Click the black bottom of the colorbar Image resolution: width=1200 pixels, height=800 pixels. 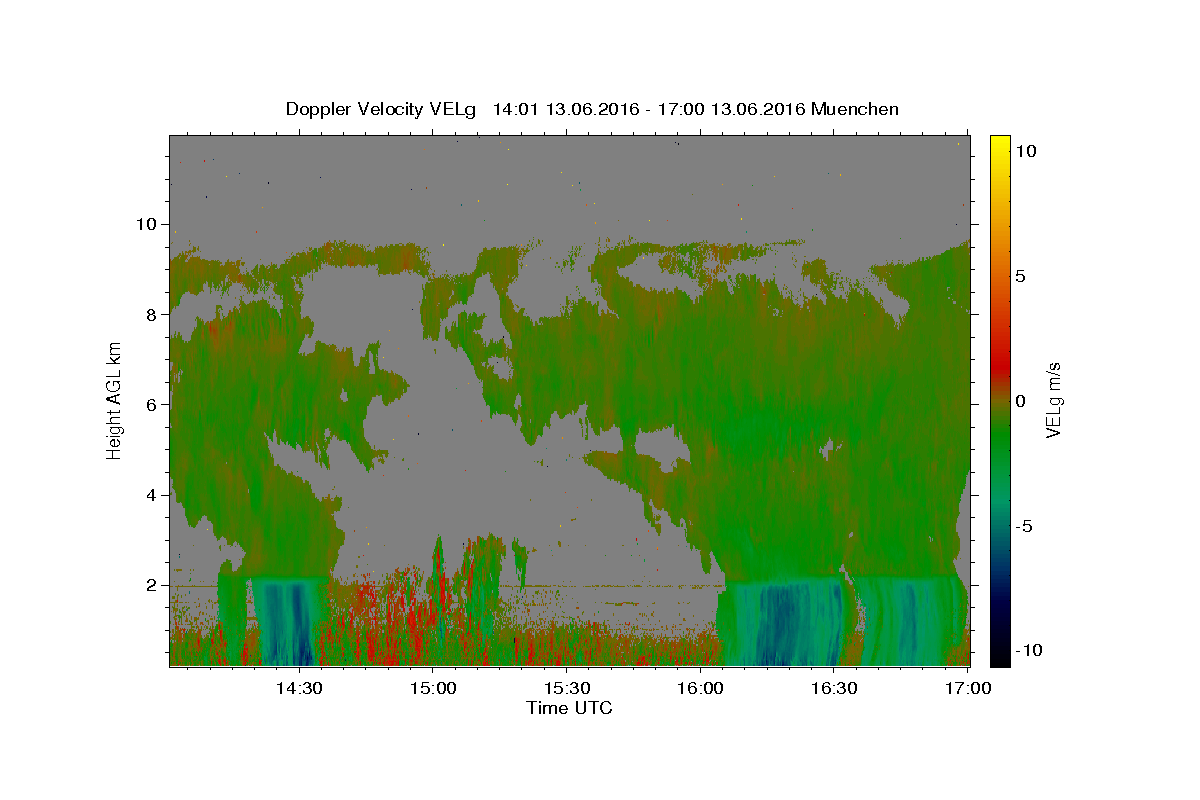pos(999,658)
